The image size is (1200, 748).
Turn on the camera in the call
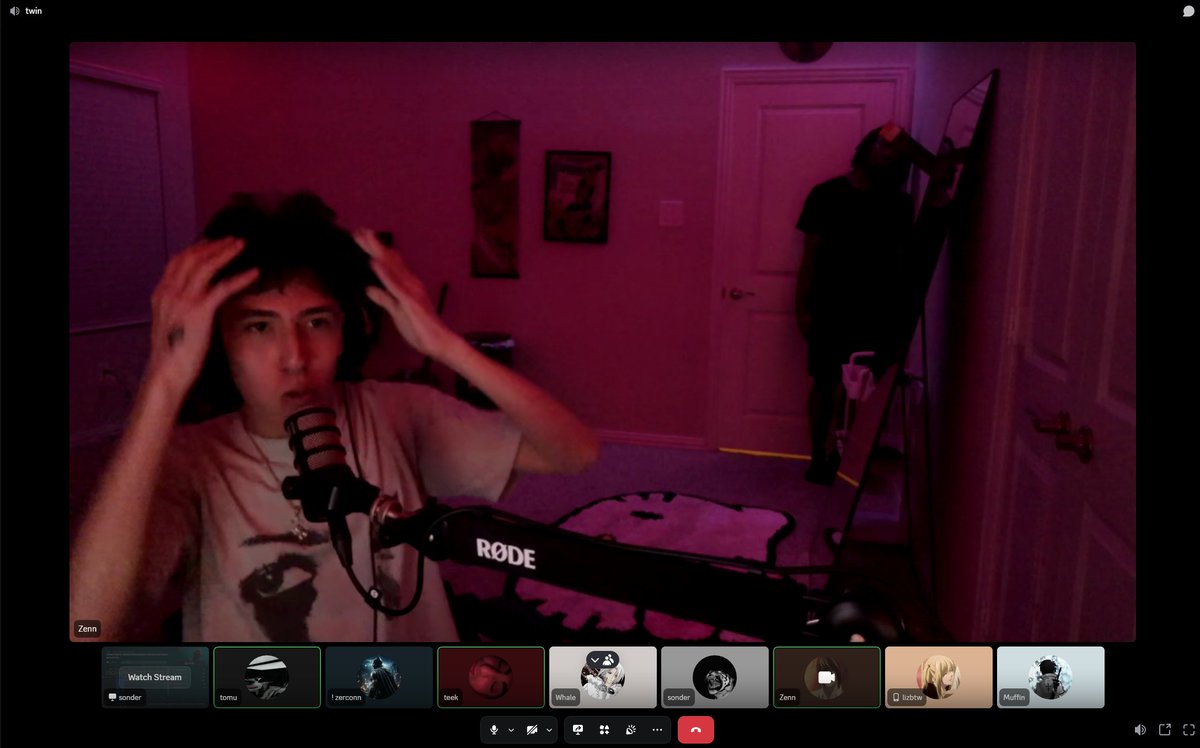tap(531, 730)
